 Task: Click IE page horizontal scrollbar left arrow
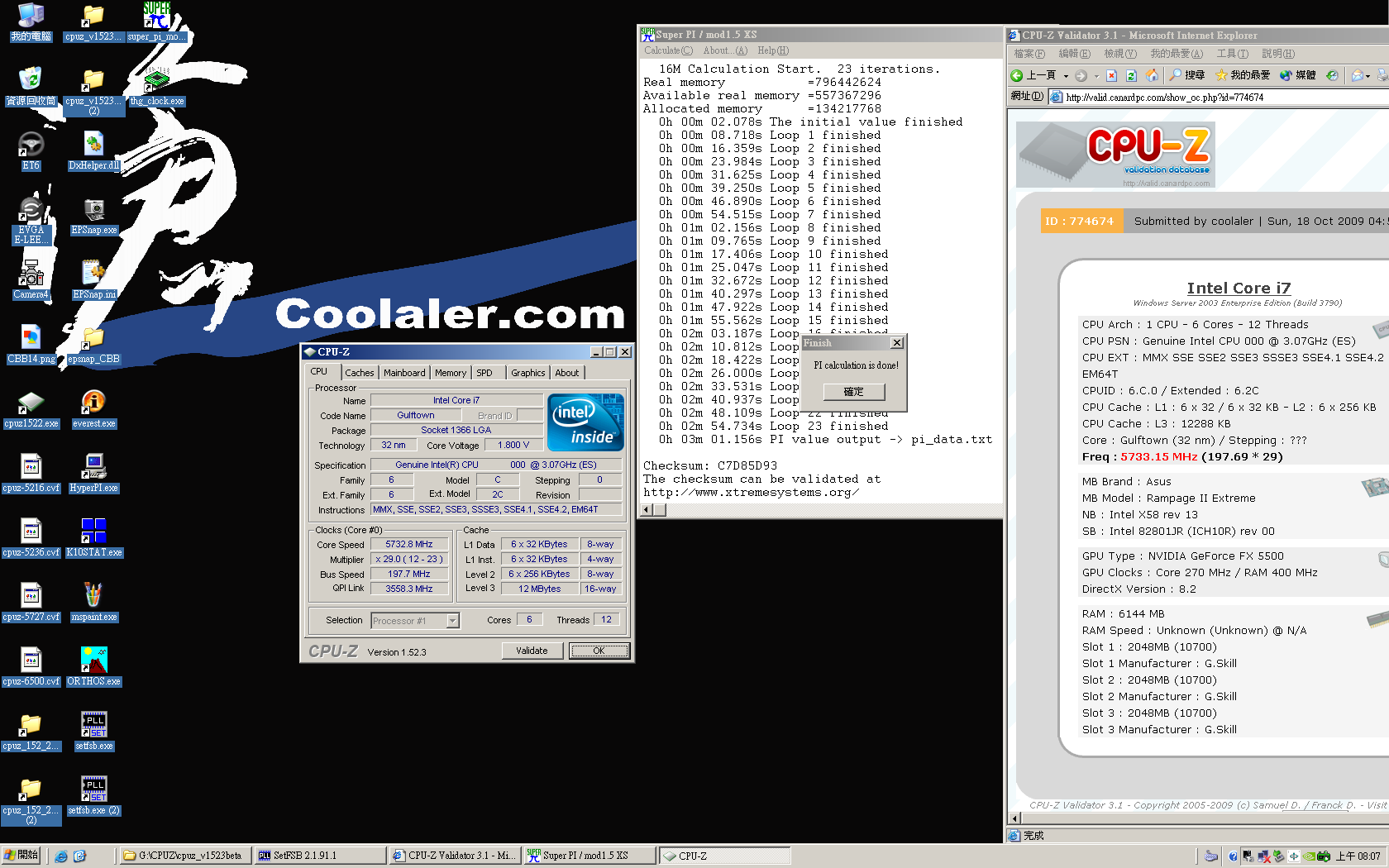point(1014,818)
